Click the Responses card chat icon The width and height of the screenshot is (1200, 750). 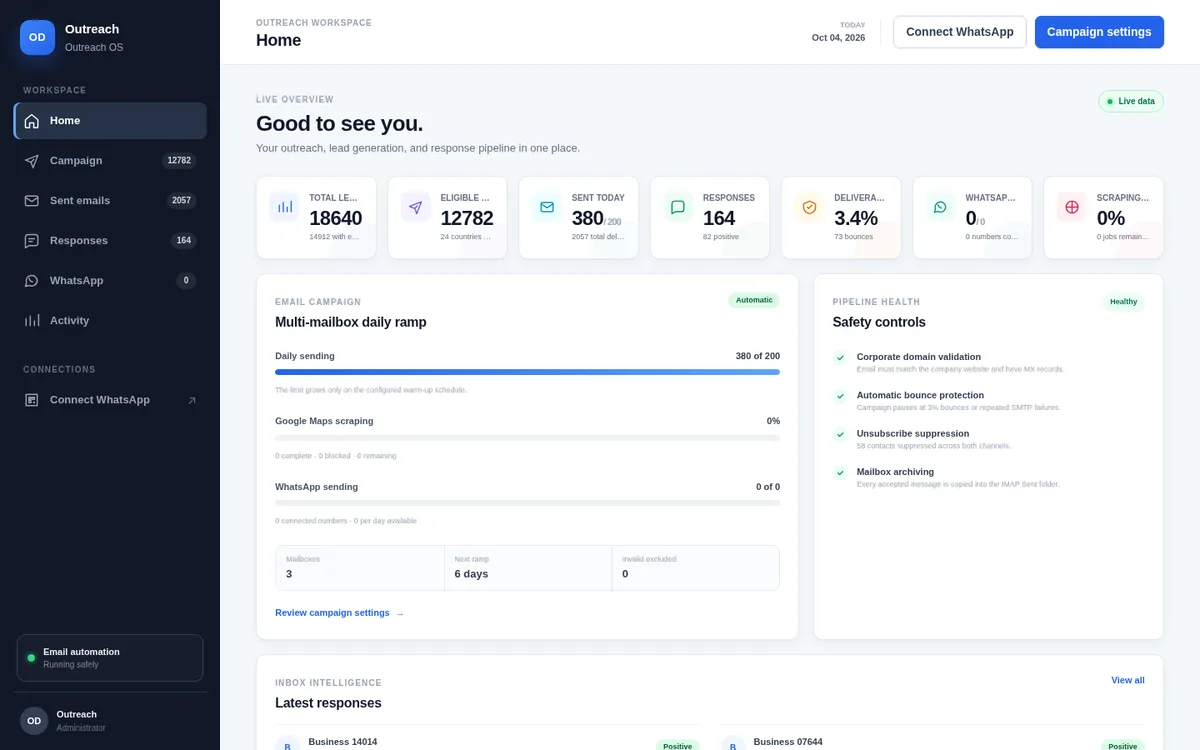point(678,207)
